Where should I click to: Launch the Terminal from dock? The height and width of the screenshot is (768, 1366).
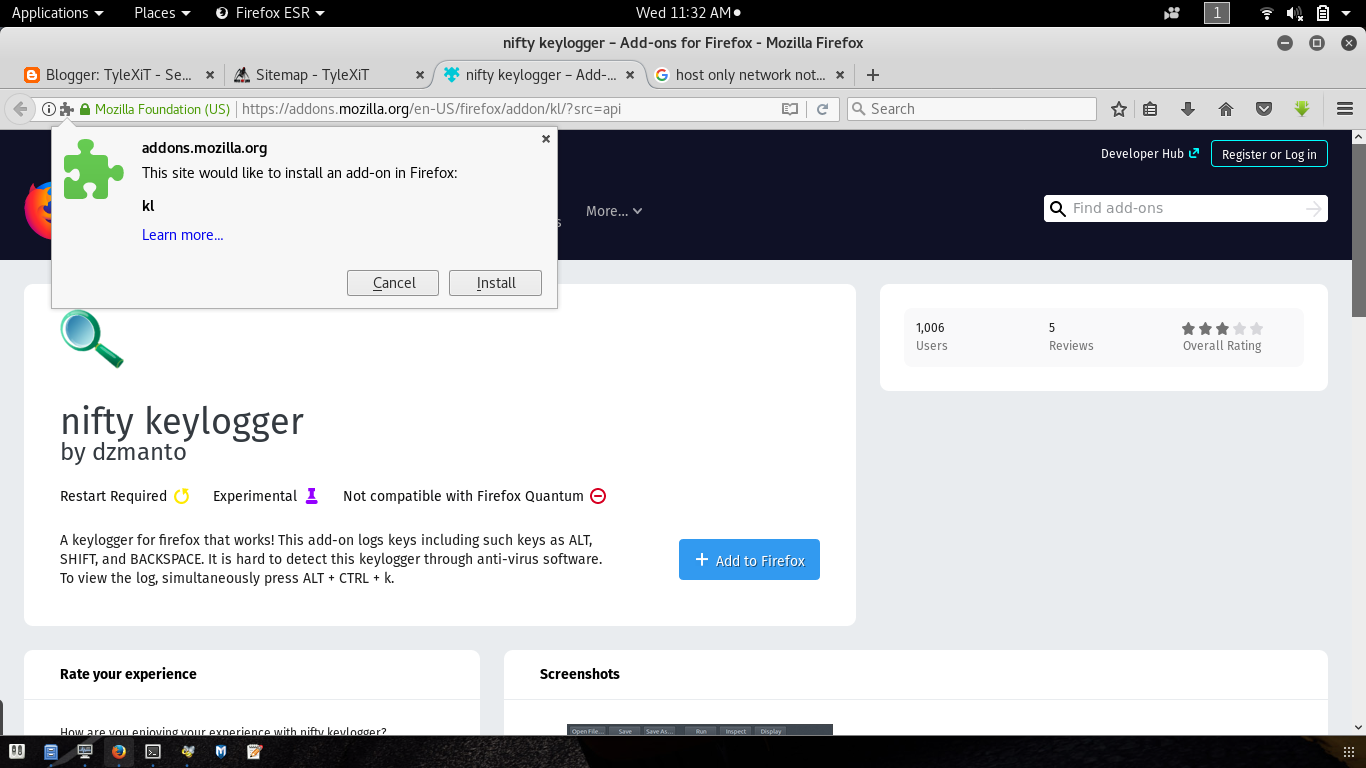[153, 751]
